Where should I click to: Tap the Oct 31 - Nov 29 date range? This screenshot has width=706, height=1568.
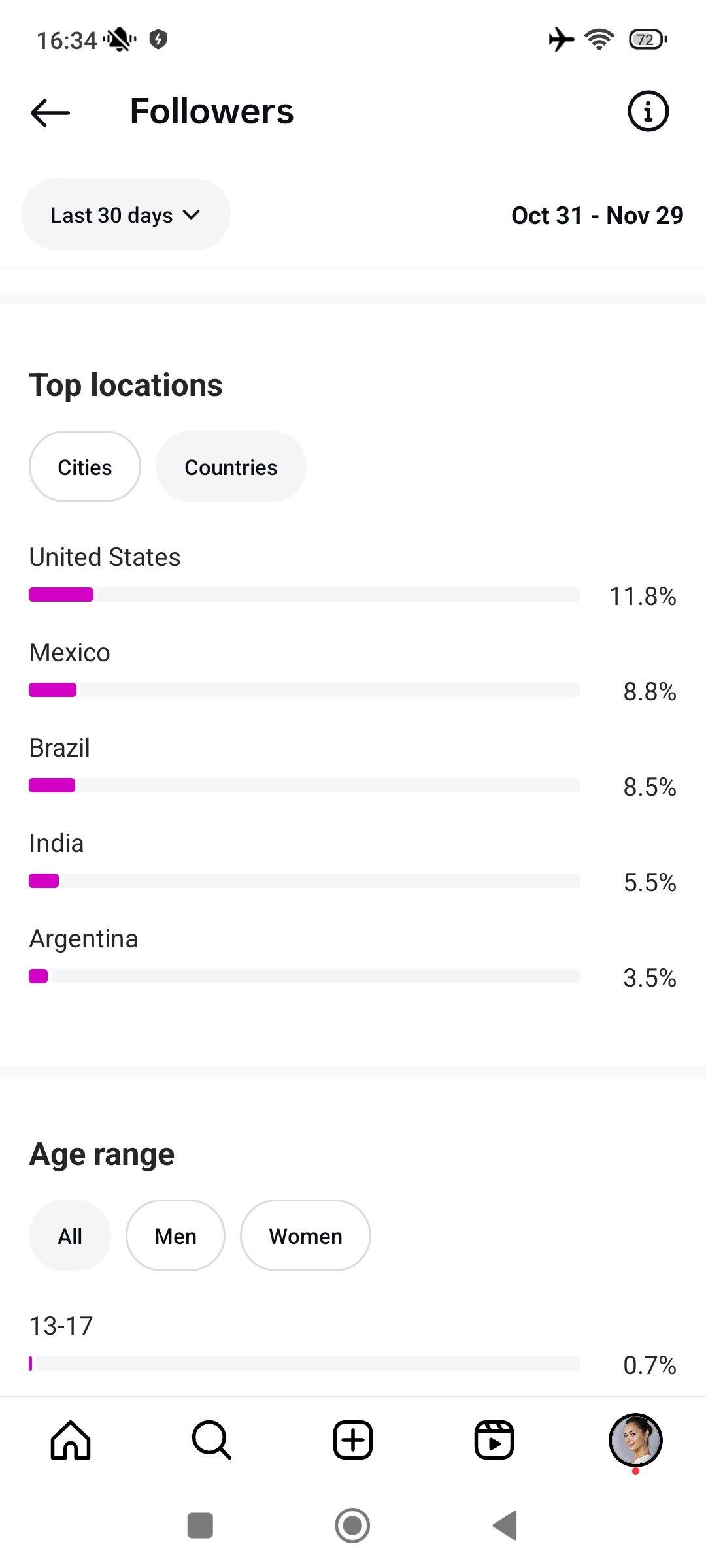(597, 216)
